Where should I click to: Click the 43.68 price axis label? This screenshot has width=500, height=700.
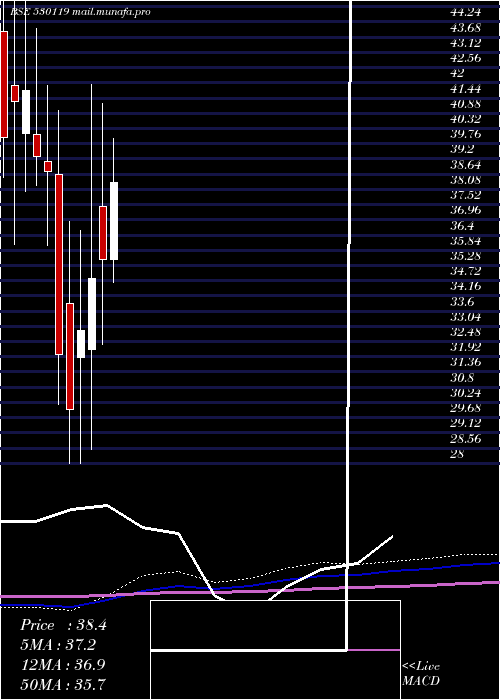(466, 28)
